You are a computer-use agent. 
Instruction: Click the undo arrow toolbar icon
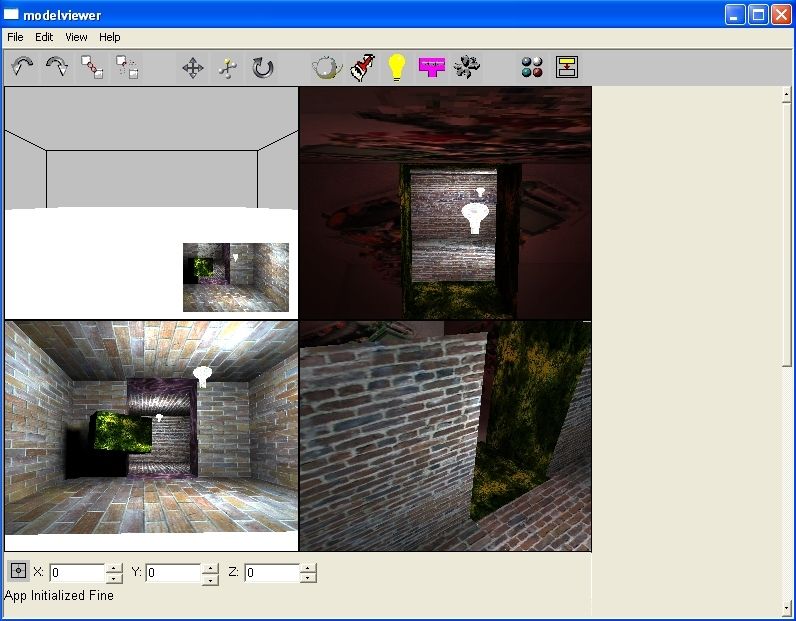23,67
